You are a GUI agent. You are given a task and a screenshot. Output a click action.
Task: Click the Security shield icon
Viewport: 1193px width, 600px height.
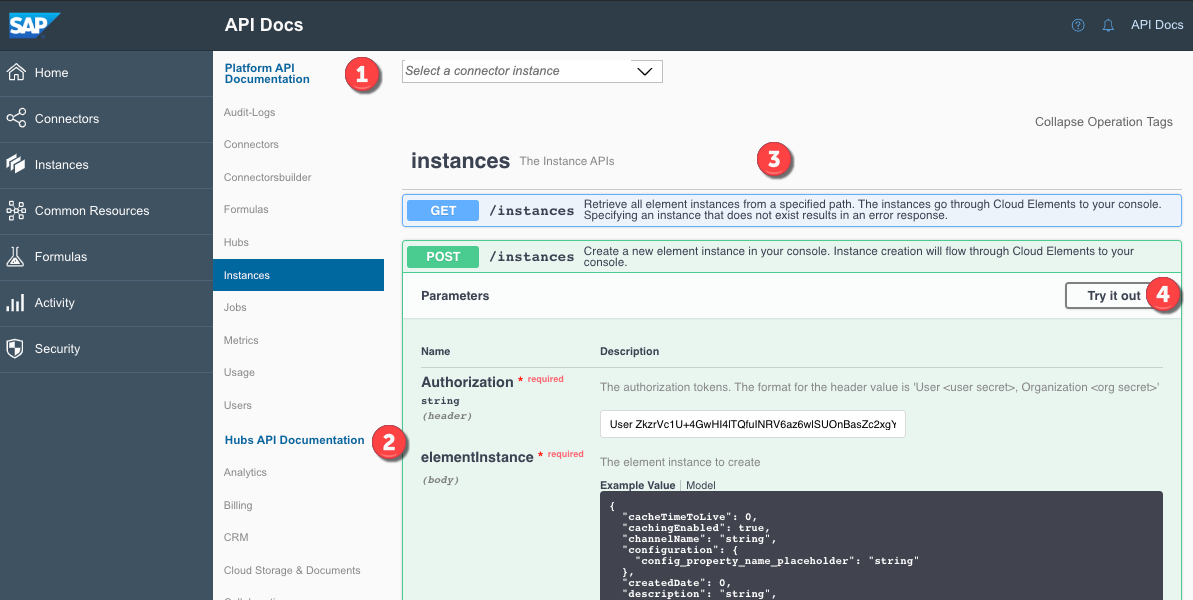pyautogui.click(x=16, y=348)
